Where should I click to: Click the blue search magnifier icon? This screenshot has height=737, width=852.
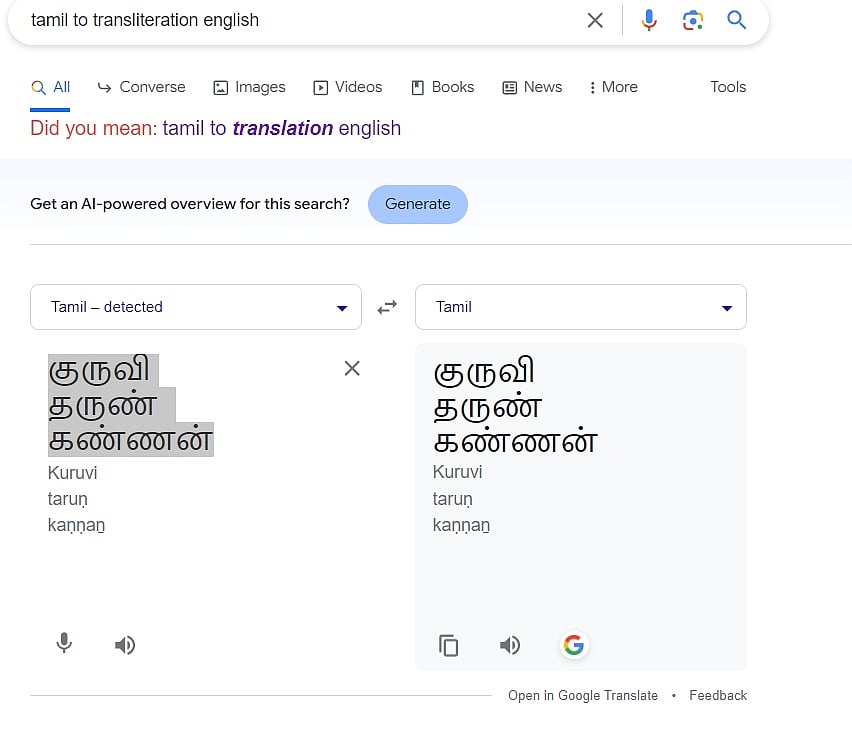point(737,20)
